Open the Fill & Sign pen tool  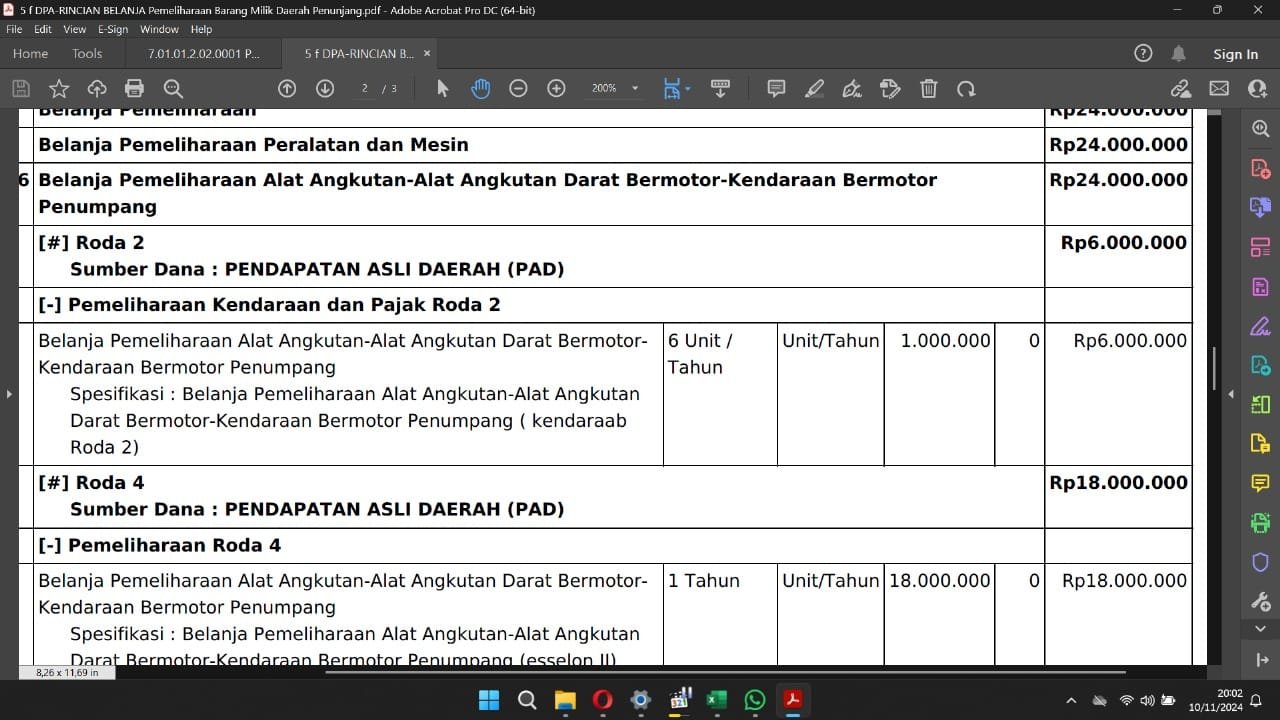(x=852, y=88)
